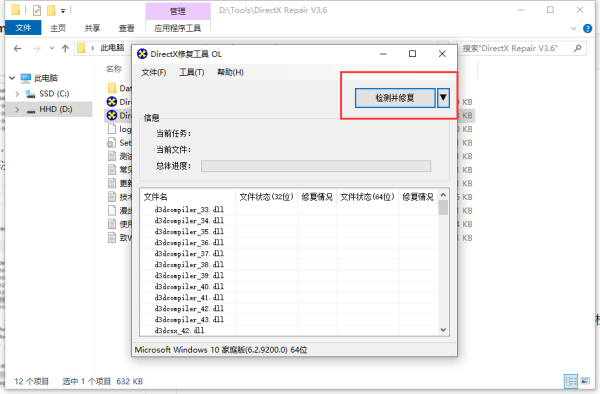The width and height of the screenshot is (600, 394).
Task: Go up one folder level in Explorer
Action: point(65,49)
